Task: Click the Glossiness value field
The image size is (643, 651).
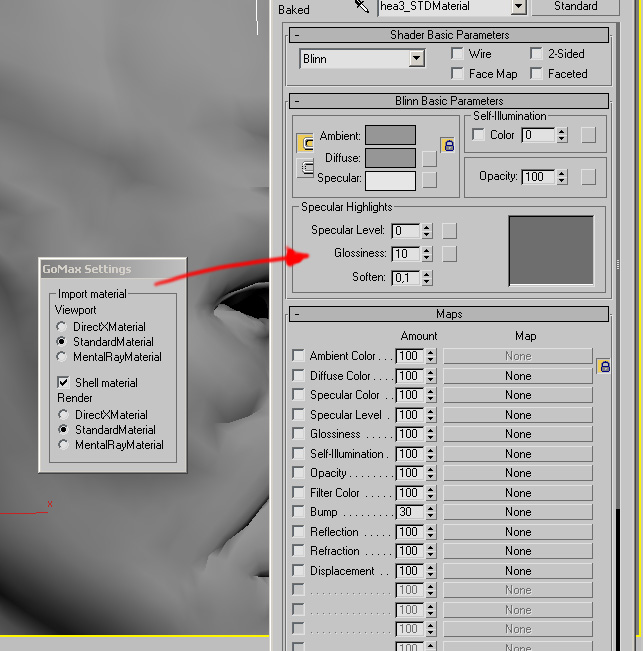Action: pyautogui.click(x=406, y=254)
